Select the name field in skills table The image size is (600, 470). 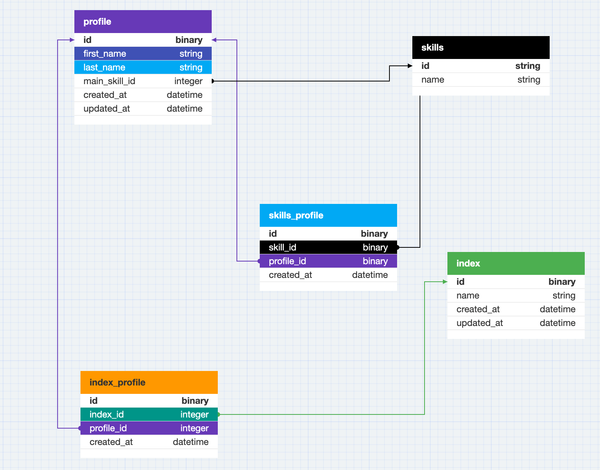click(x=481, y=80)
